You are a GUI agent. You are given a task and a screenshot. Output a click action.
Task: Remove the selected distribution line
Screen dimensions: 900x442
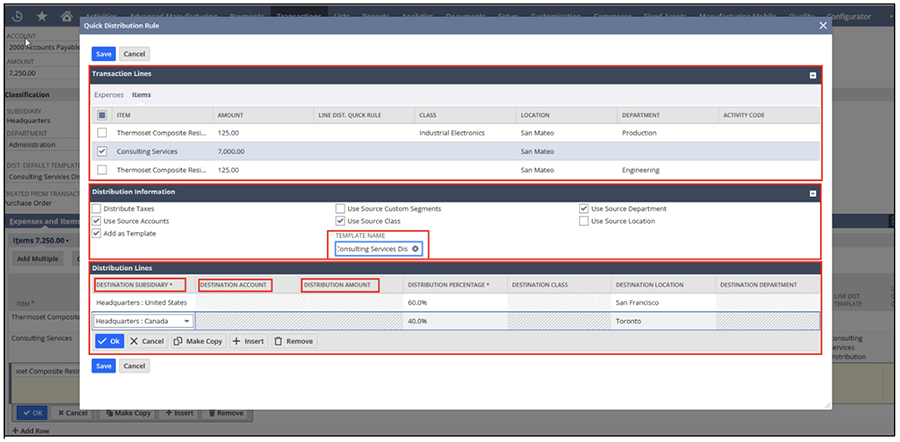point(294,341)
